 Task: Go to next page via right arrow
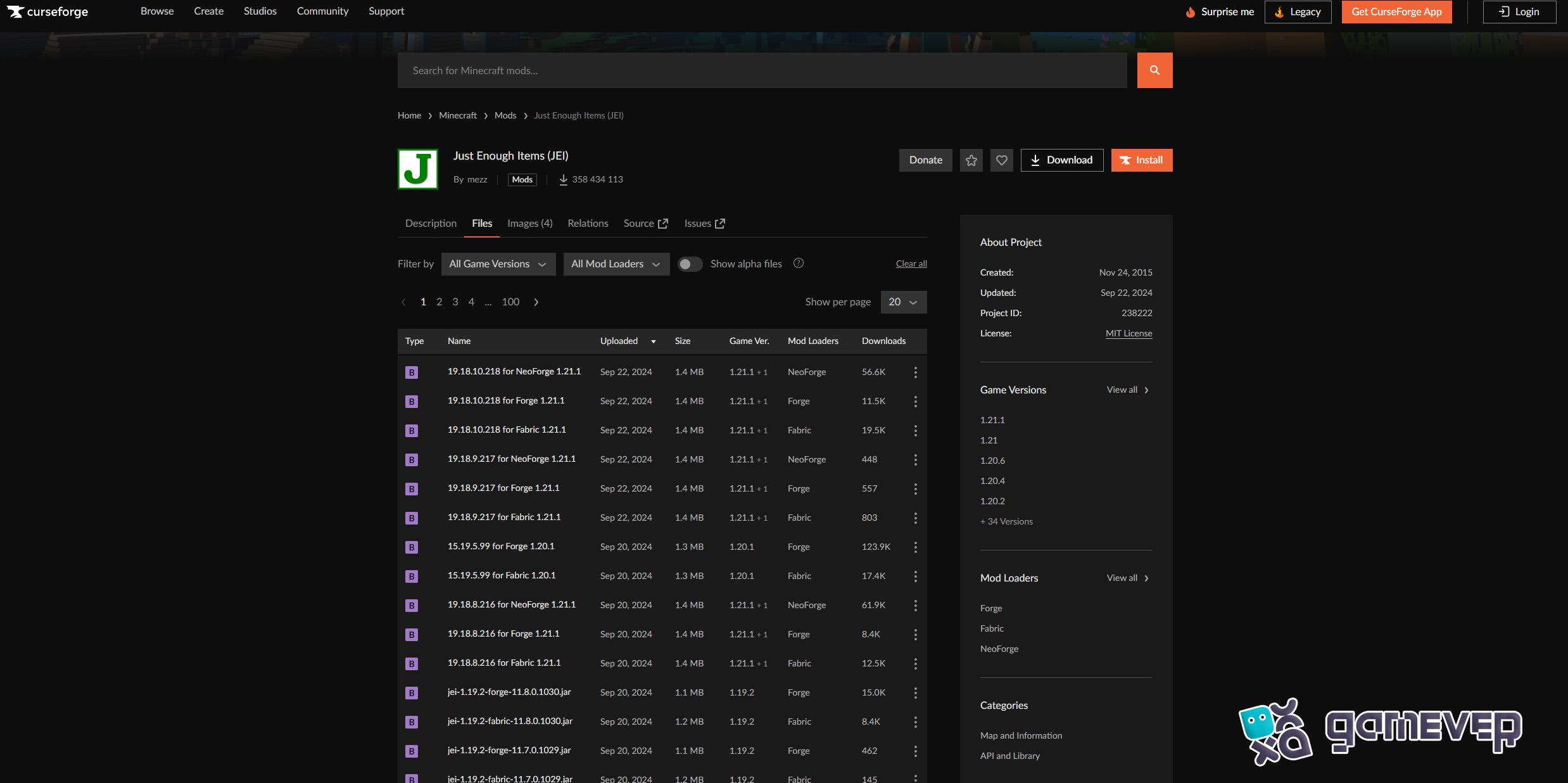click(535, 302)
